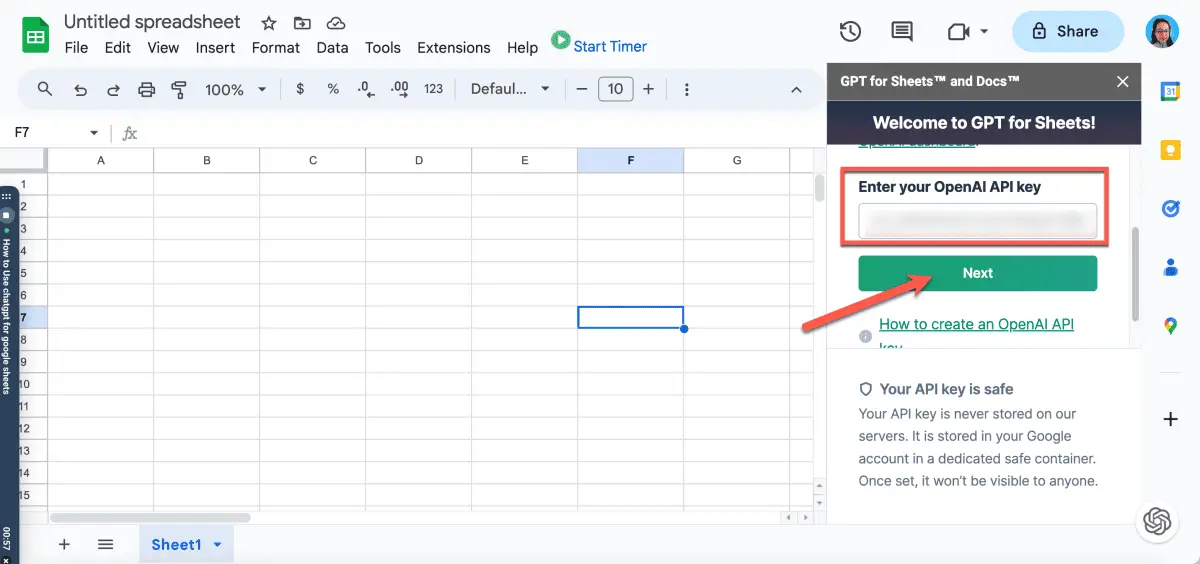Click the green Next button
This screenshot has height=564, width=1200.
pyautogui.click(x=977, y=273)
